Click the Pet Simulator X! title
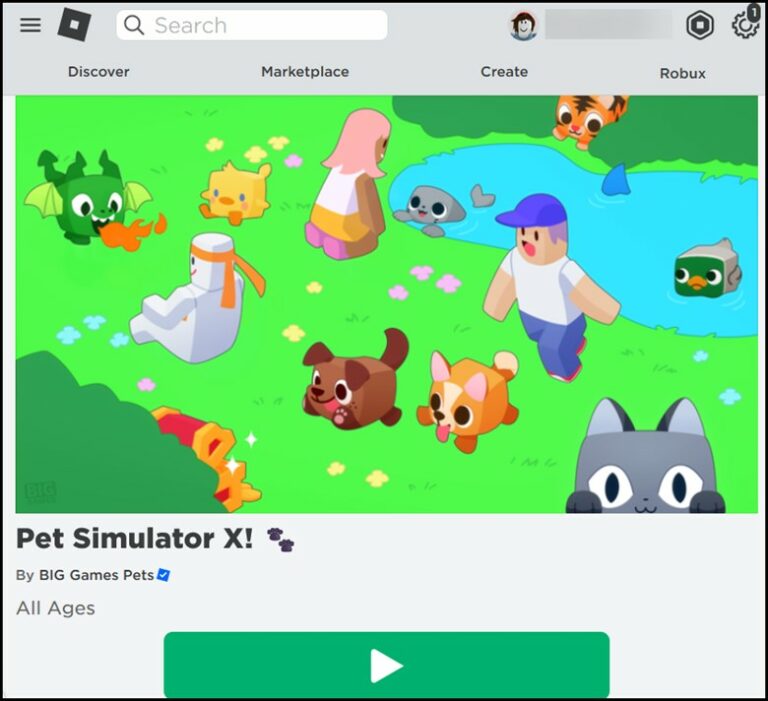 click(134, 538)
